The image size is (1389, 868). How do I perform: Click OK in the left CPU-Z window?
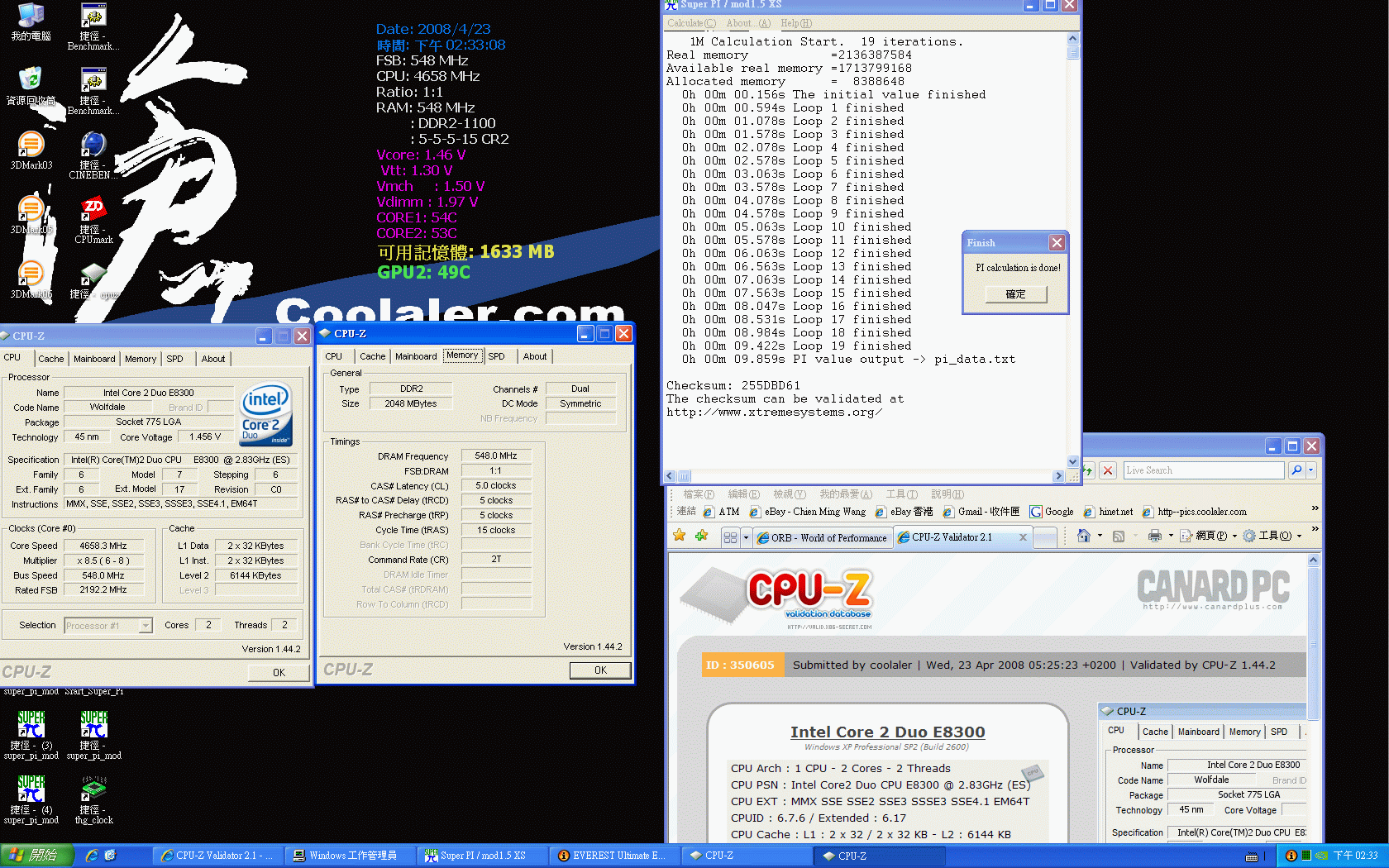pyautogui.click(x=279, y=672)
